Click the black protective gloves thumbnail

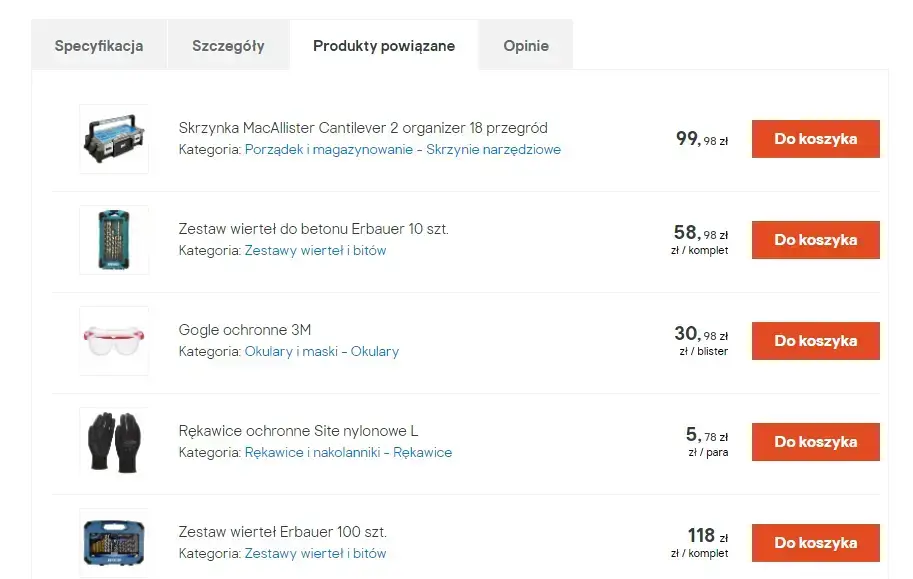pyautogui.click(x=114, y=442)
